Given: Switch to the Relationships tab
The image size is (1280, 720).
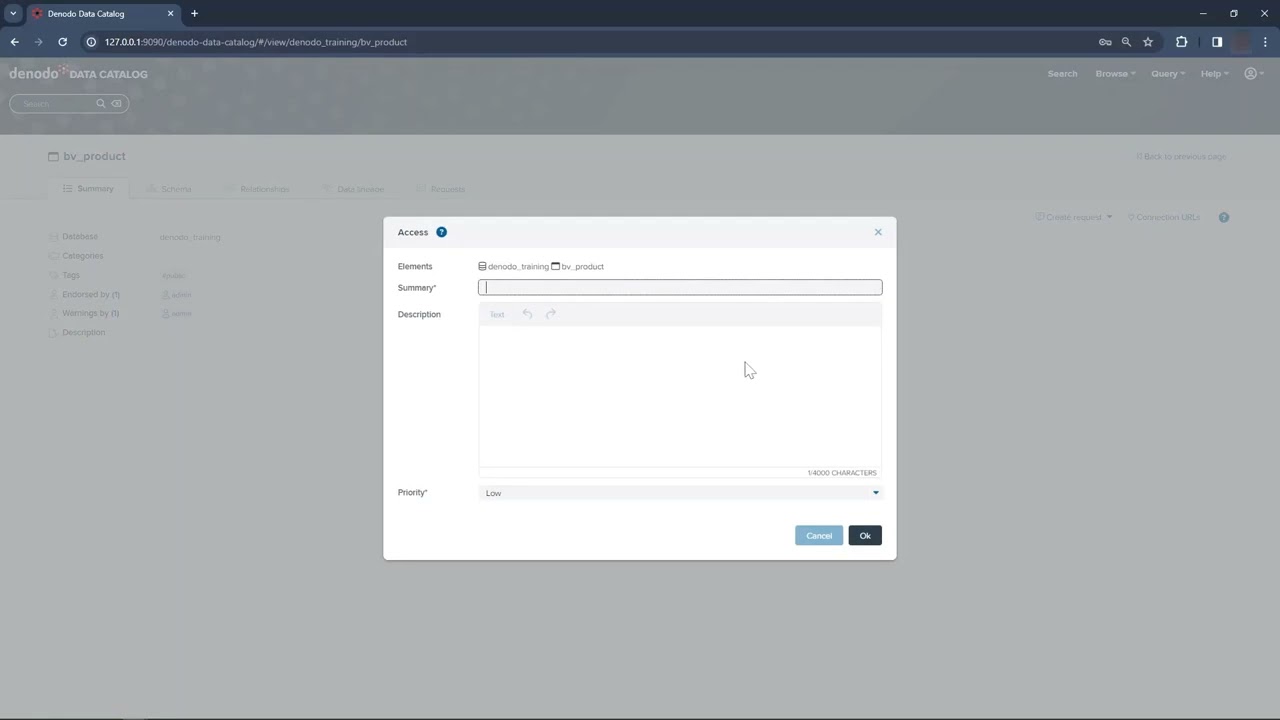Looking at the screenshot, I should pyautogui.click(x=257, y=189).
